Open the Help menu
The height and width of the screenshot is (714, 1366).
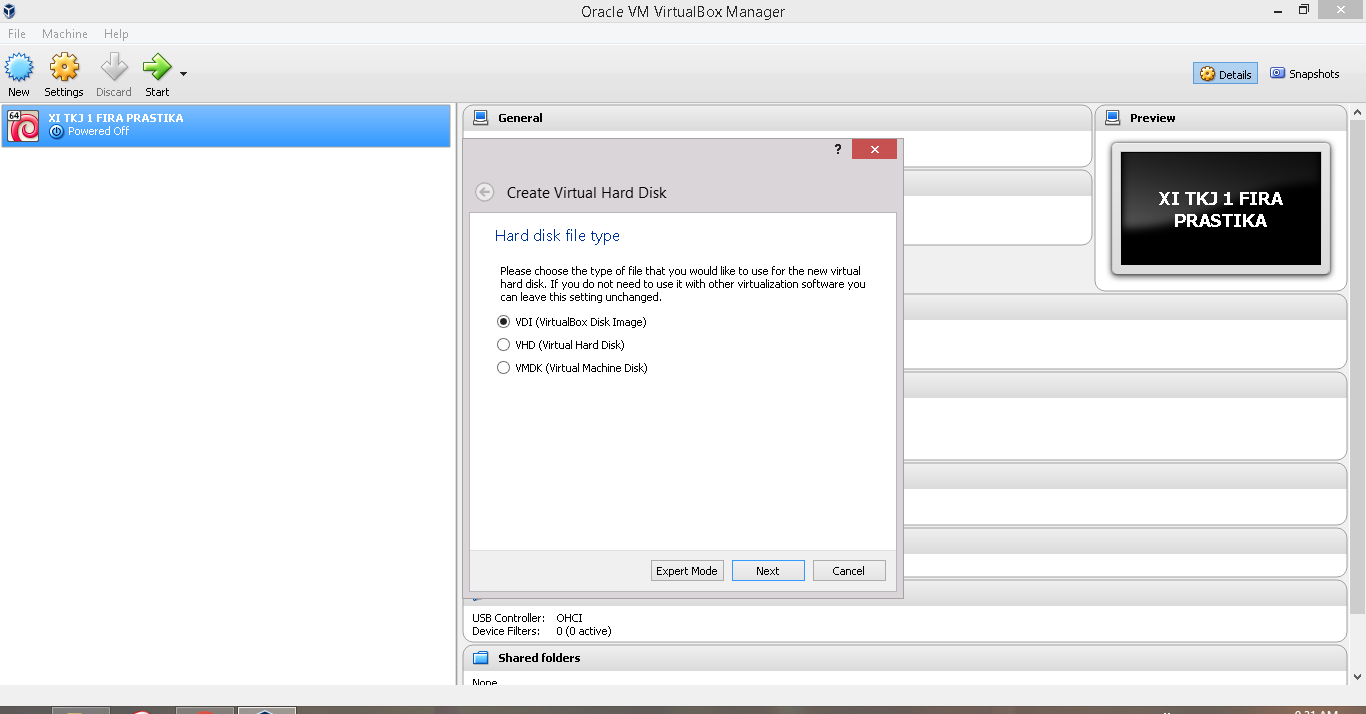coord(116,34)
